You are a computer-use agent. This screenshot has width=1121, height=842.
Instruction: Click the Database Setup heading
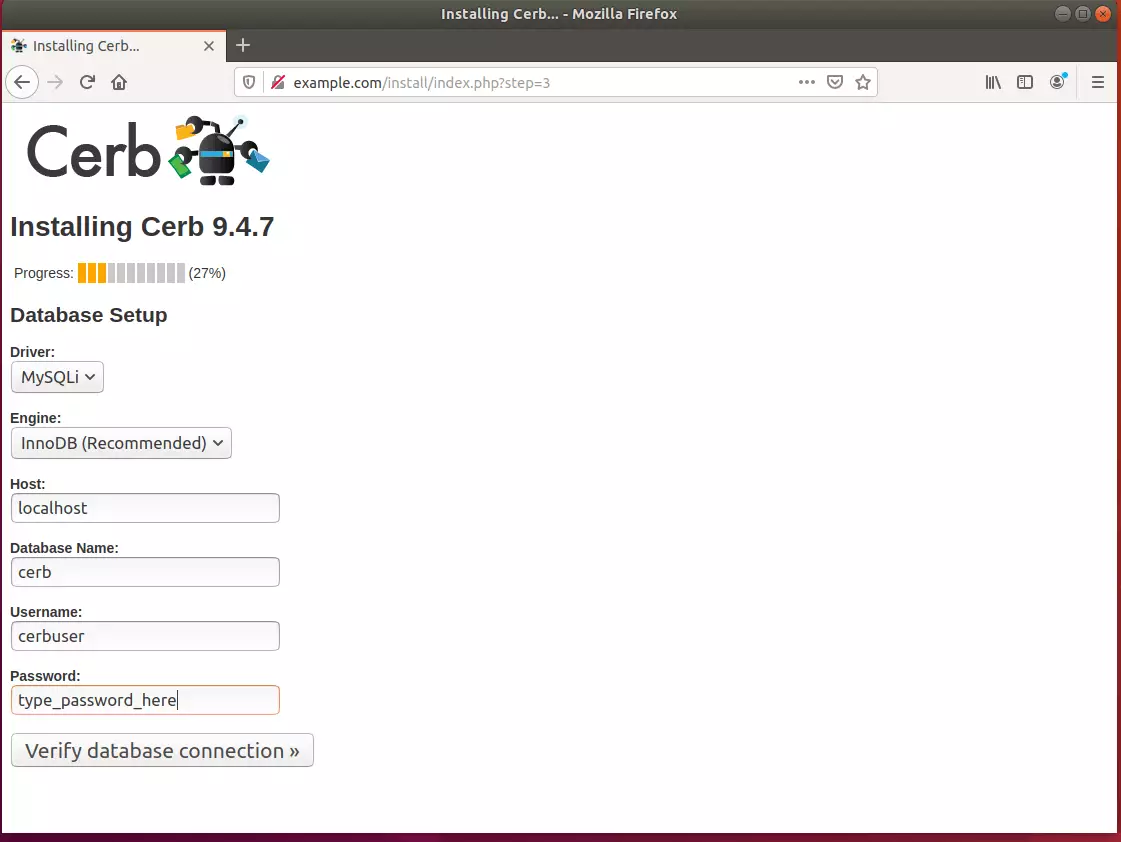(x=89, y=315)
